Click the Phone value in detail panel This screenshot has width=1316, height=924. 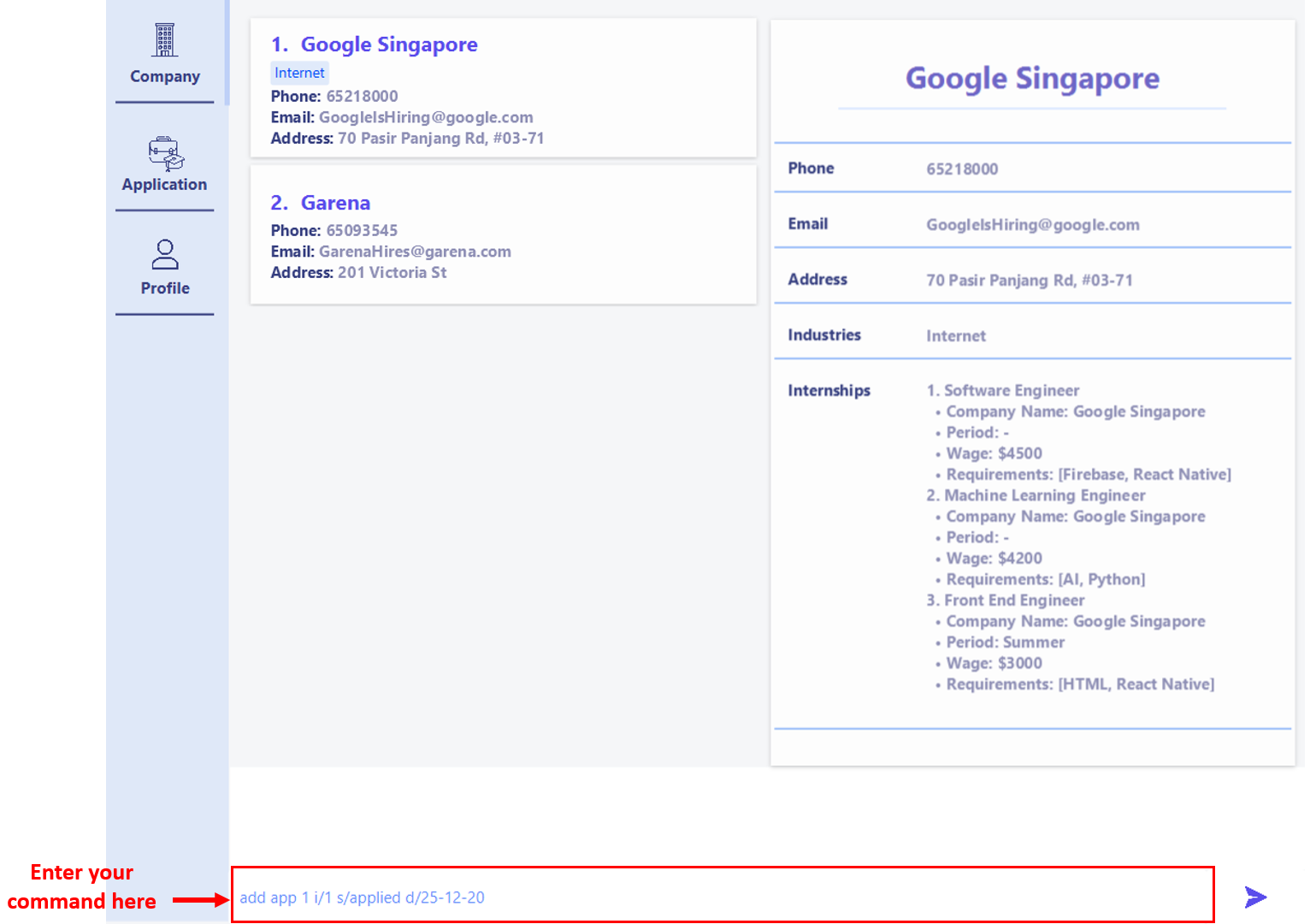click(962, 169)
